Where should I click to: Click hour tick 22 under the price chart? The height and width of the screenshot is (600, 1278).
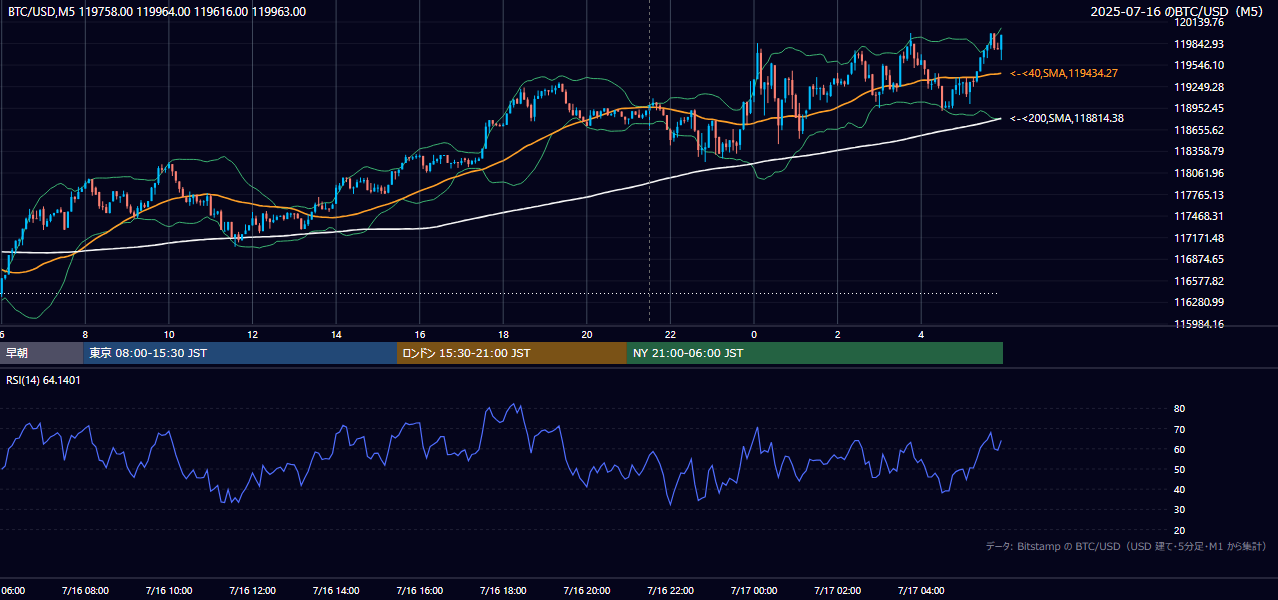tap(670, 334)
